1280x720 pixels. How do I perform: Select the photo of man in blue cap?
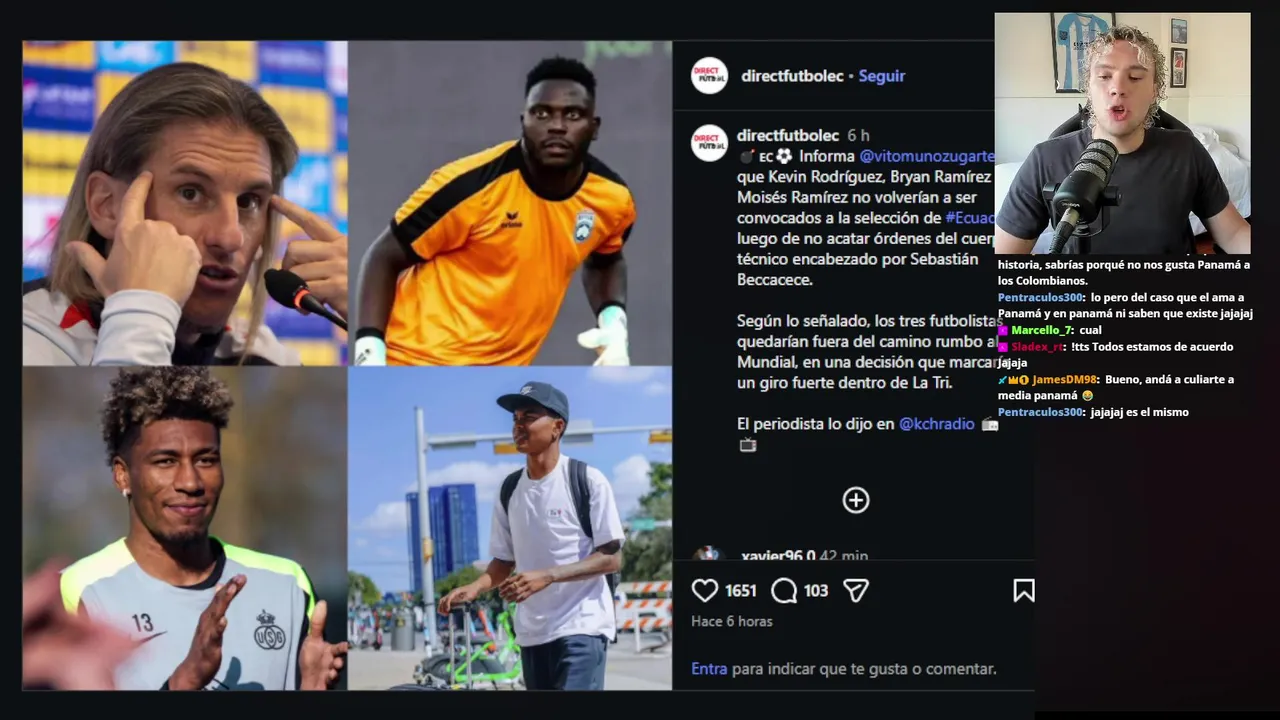click(x=510, y=528)
